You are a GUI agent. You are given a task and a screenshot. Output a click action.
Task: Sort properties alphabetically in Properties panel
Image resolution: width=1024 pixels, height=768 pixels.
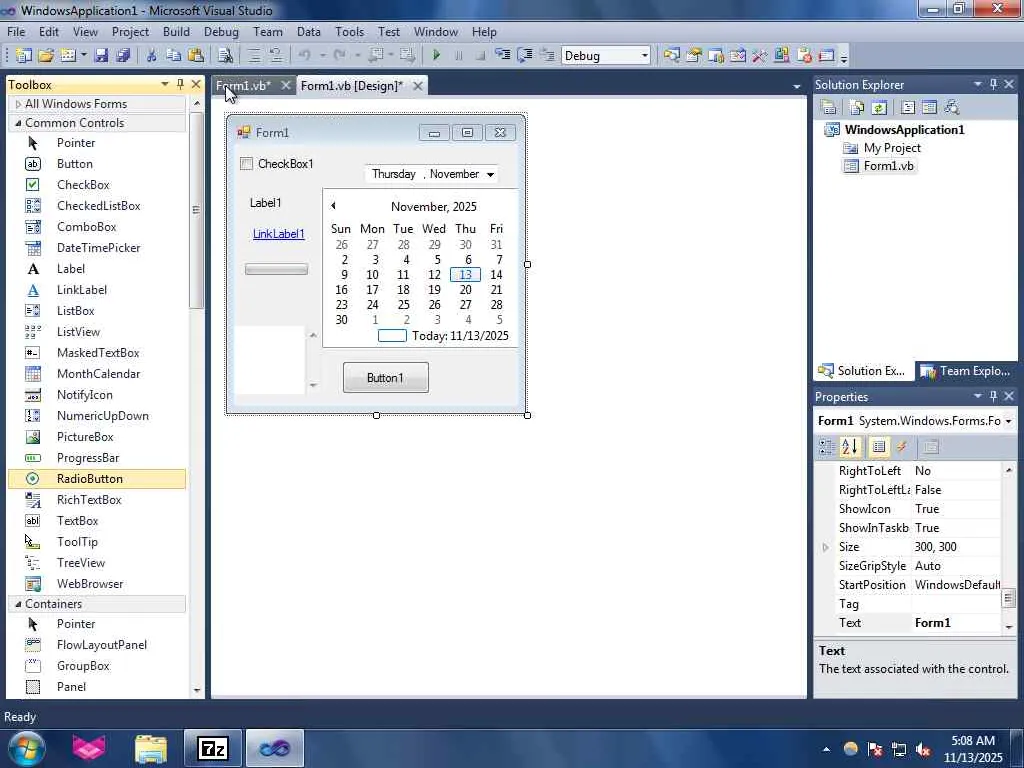[850, 447]
